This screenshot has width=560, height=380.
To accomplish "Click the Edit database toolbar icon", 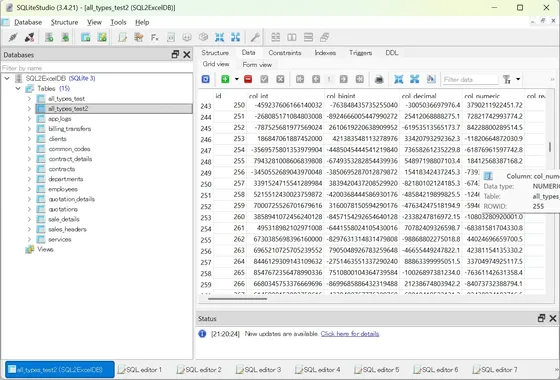I will pos(65,37).
